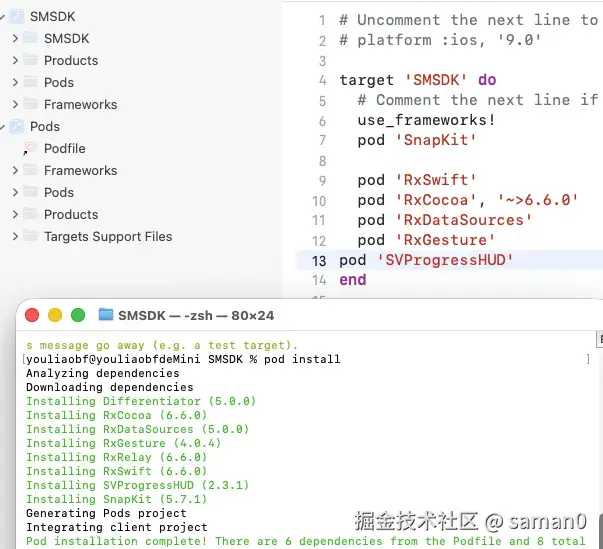Image resolution: width=603 pixels, height=549 pixels.
Task: Click the '~>6.6.0' version string on the RxCocoa line
Action: 538,200
